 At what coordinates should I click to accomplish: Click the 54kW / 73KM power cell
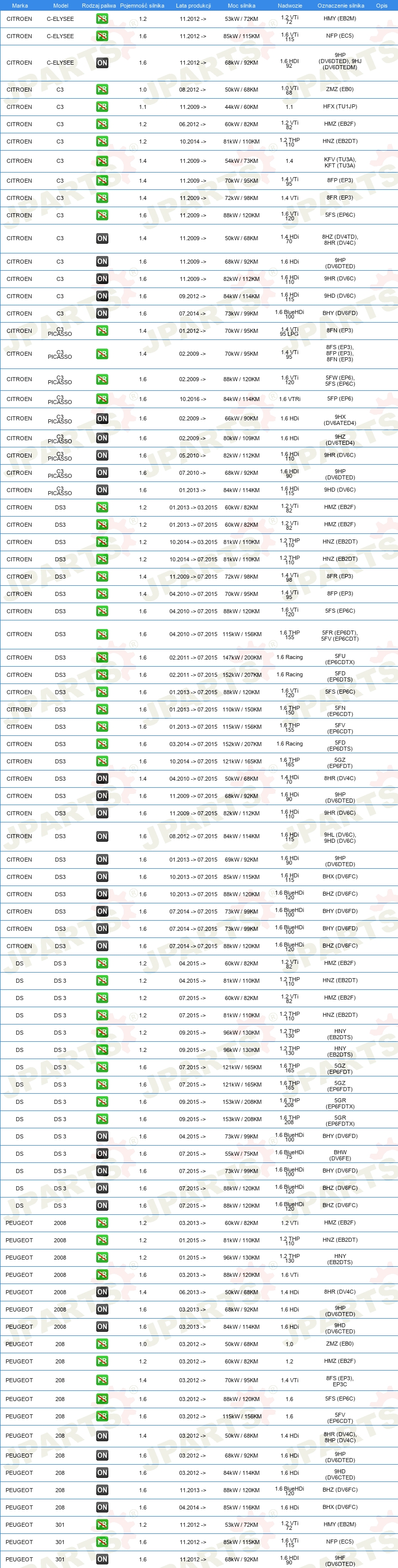[242, 161]
